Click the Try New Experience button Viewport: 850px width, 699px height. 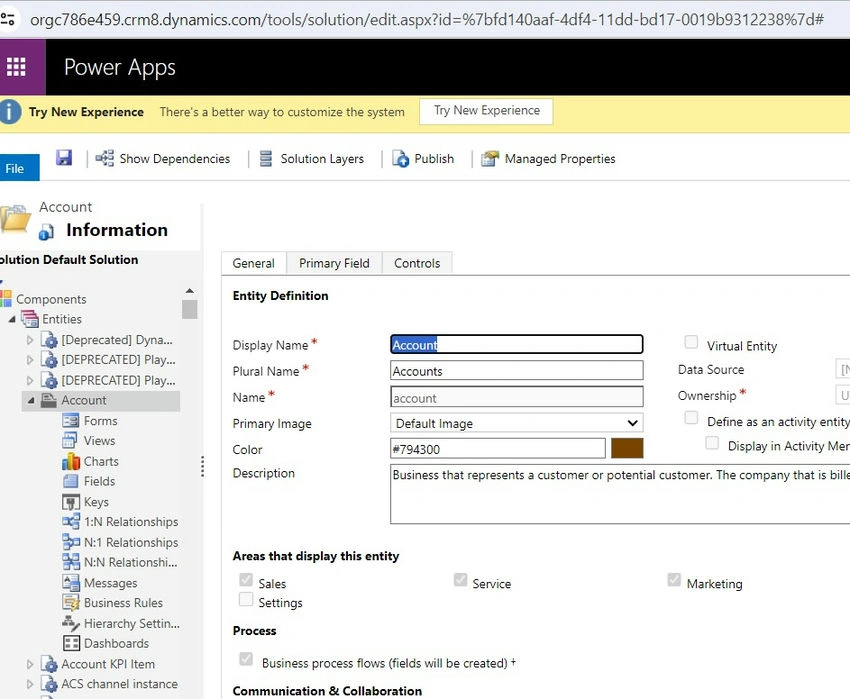(486, 111)
